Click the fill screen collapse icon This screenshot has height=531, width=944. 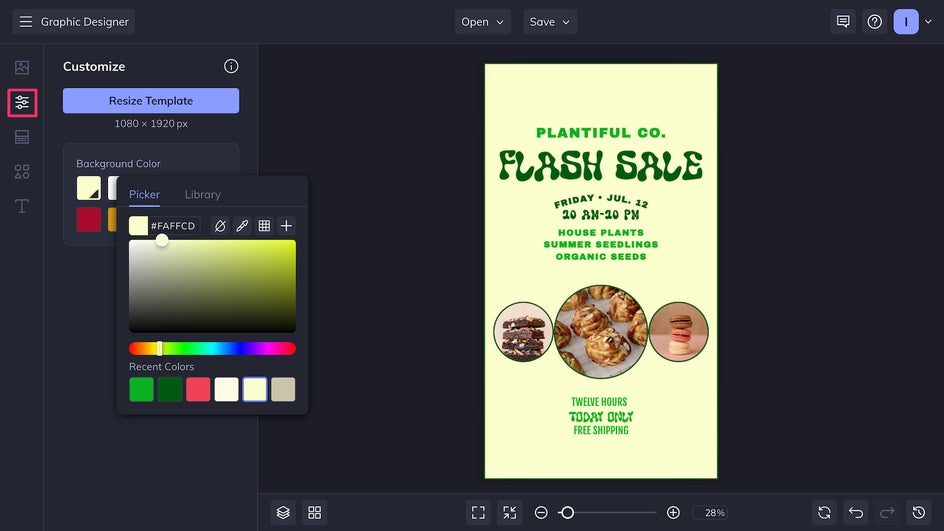[509, 512]
